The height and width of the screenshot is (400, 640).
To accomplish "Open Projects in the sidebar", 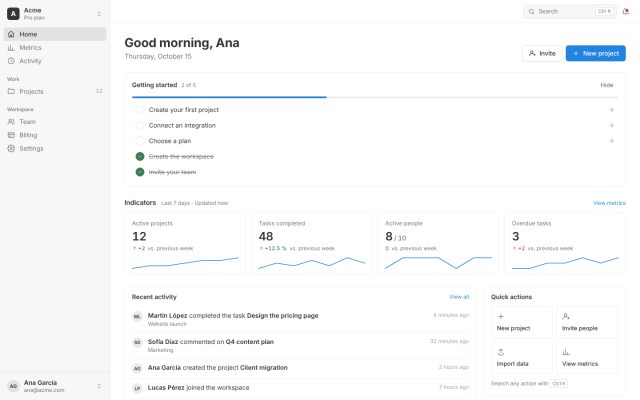I will point(55,91).
